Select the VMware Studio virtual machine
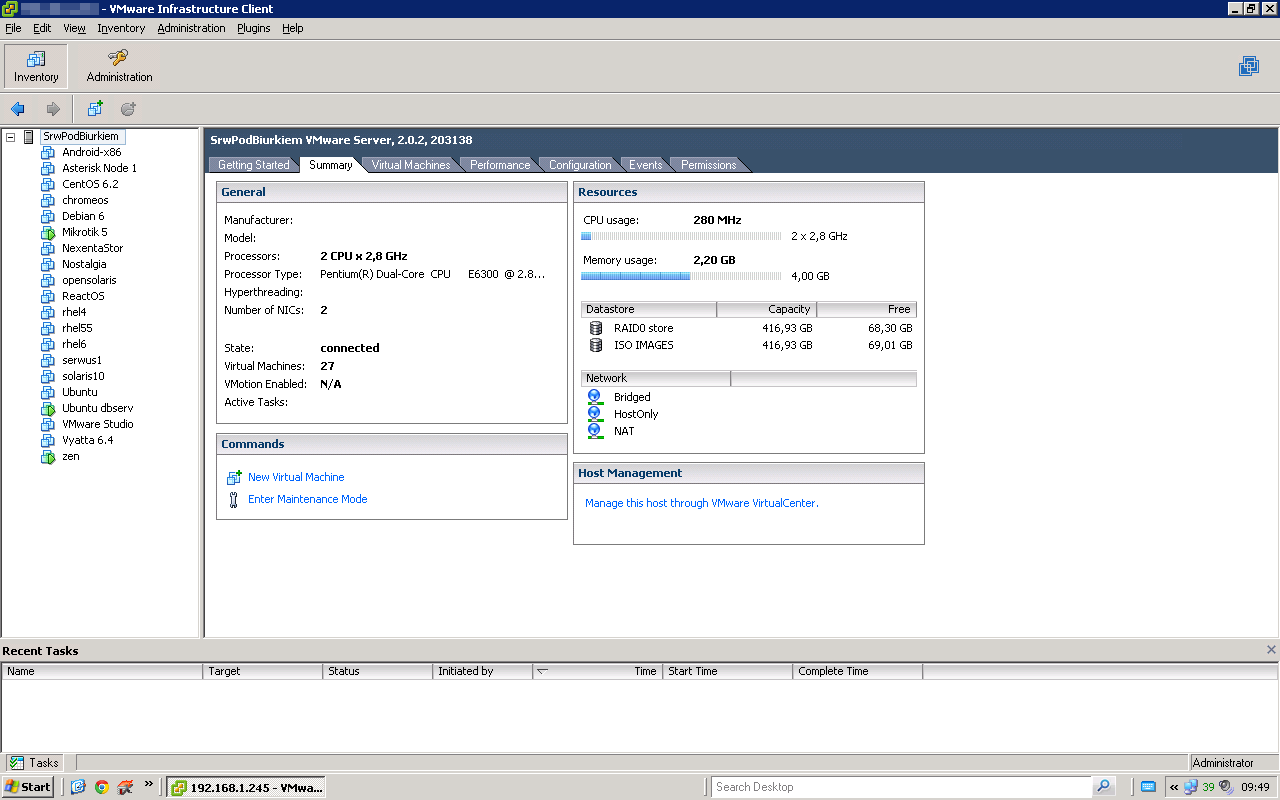Screen dimensions: 1280x800 pos(98,424)
